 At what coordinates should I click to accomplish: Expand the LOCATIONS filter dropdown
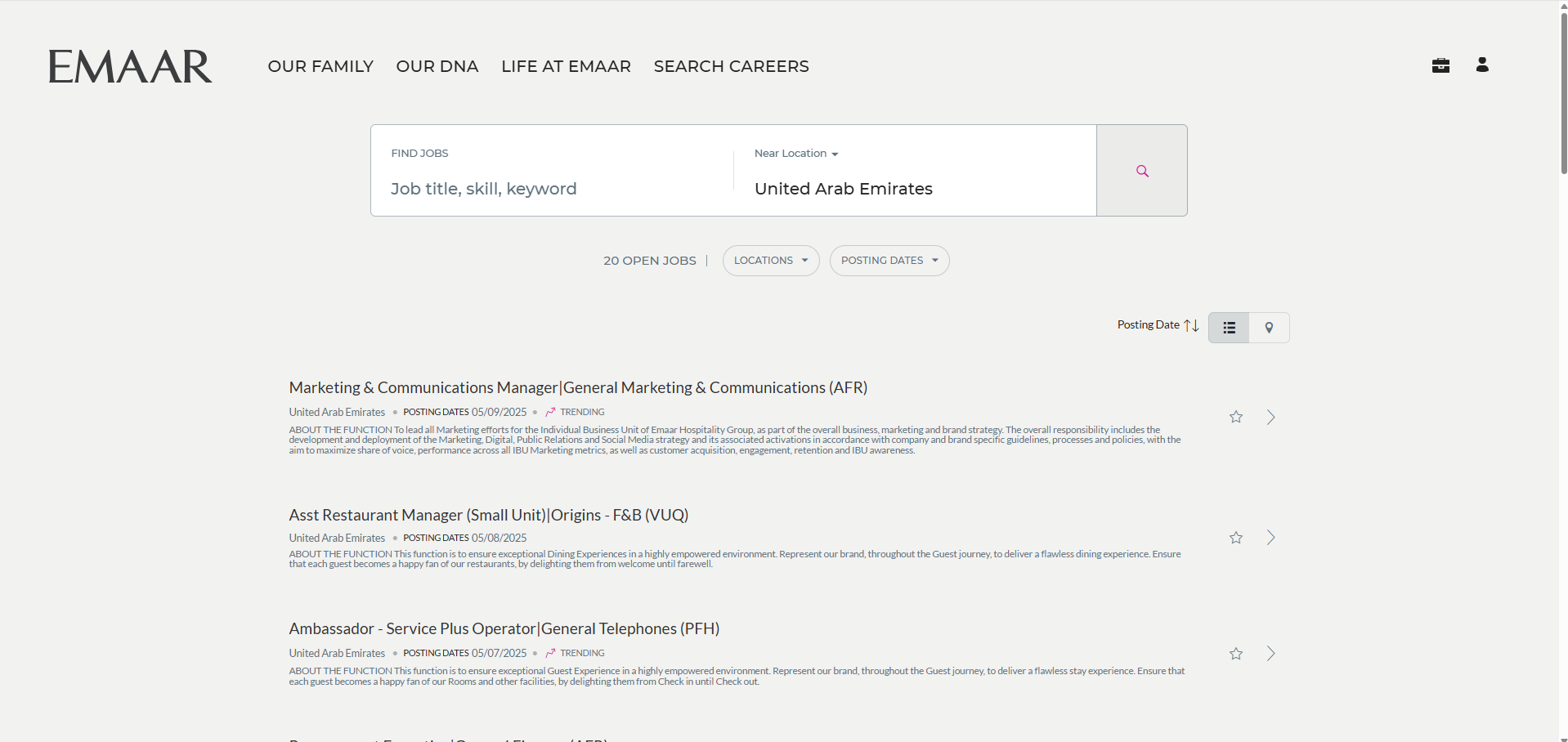[x=771, y=261]
